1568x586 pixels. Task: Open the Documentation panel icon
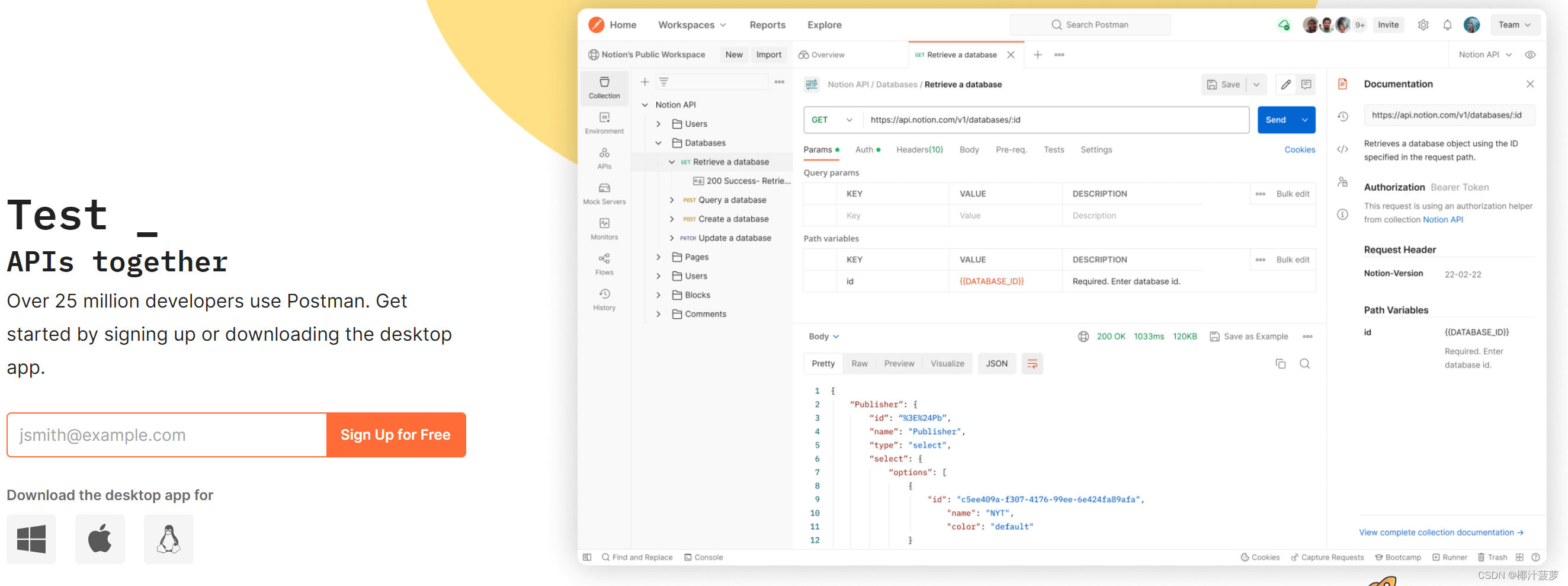pos(1342,84)
